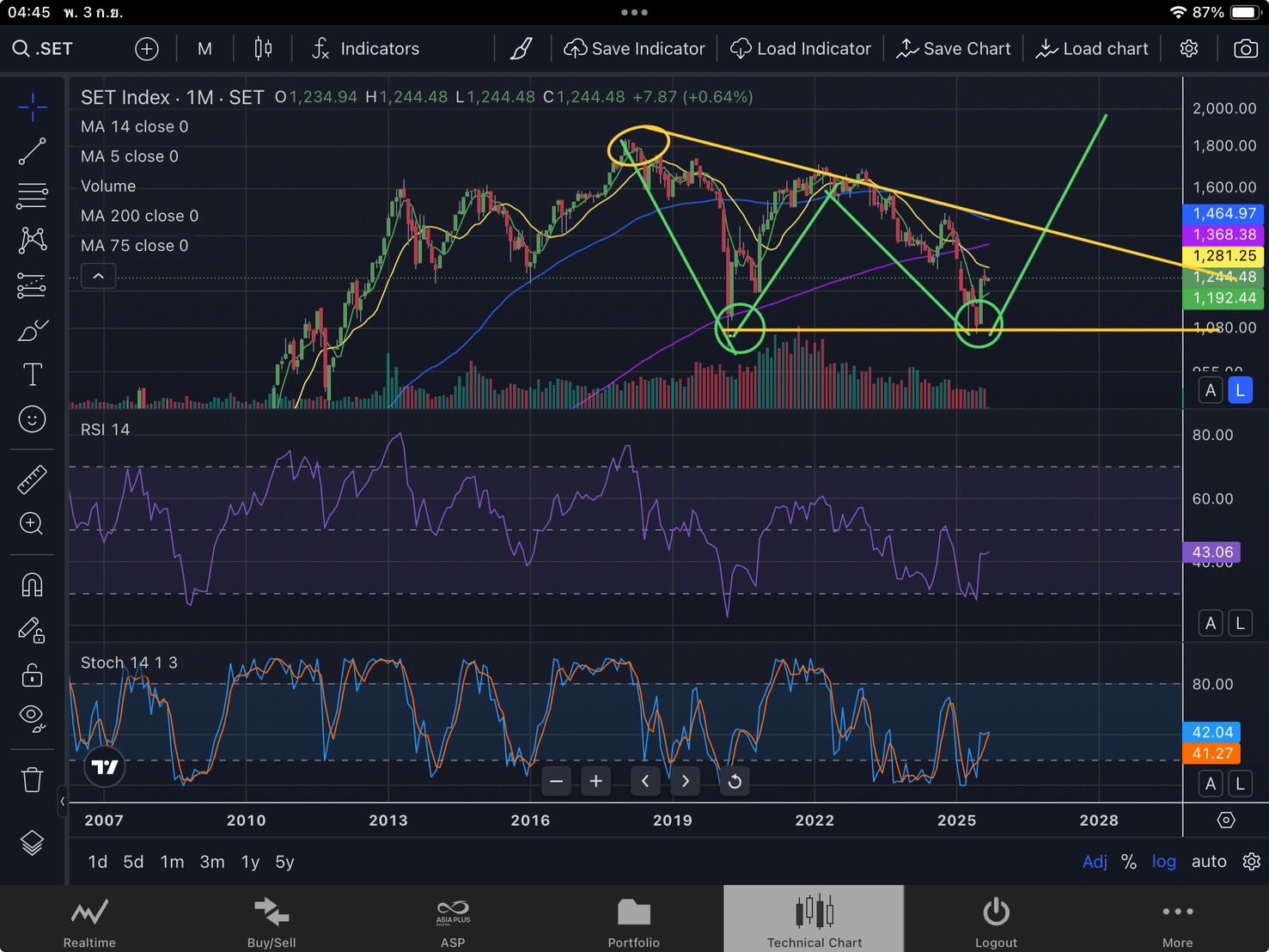Switch to the Buy/Sell tab
The image size is (1269, 952).
(271, 920)
